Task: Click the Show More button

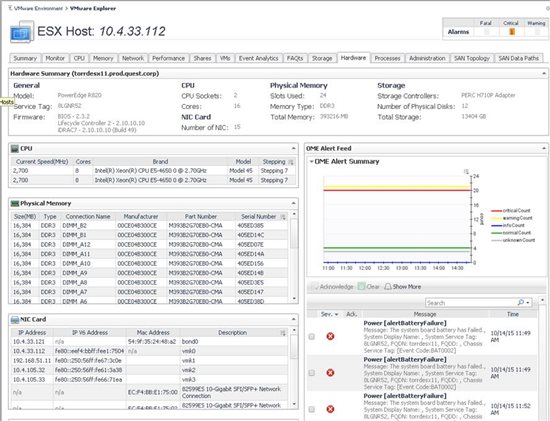Action: 403,287
